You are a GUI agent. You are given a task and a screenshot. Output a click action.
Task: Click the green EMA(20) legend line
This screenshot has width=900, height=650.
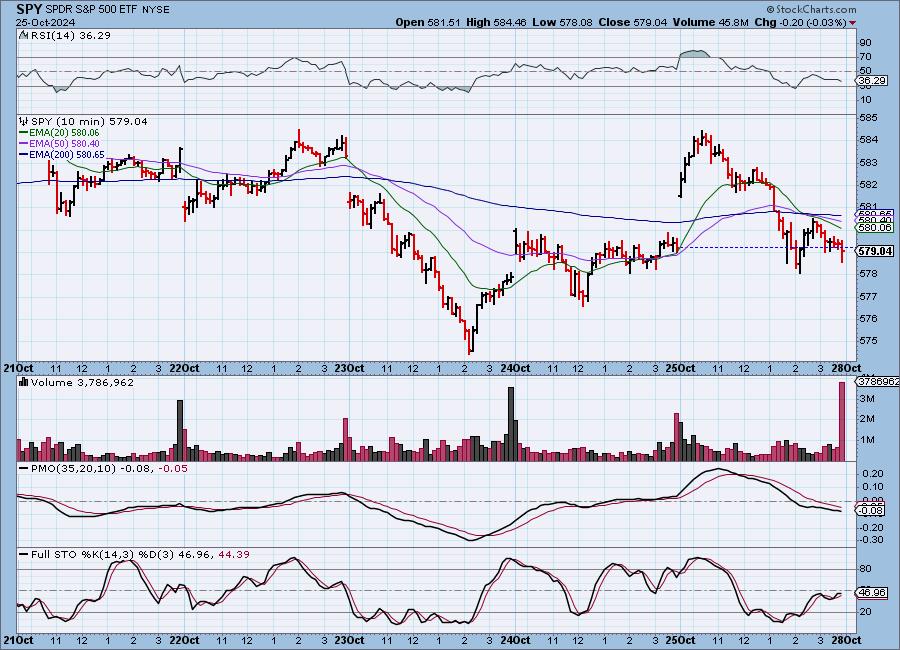click(23, 133)
